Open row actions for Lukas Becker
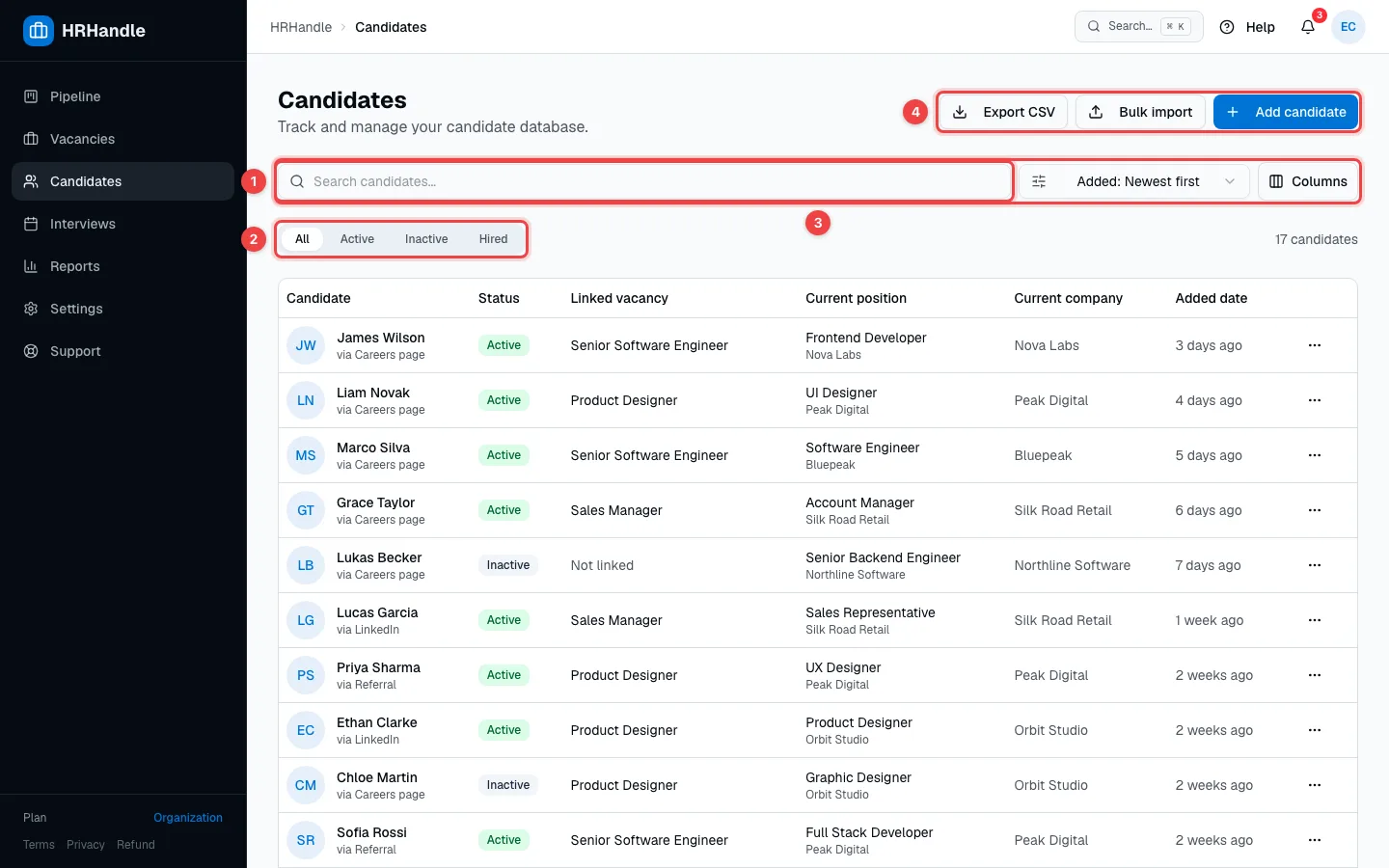Screen dimensions: 1389x868 click(1315, 565)
